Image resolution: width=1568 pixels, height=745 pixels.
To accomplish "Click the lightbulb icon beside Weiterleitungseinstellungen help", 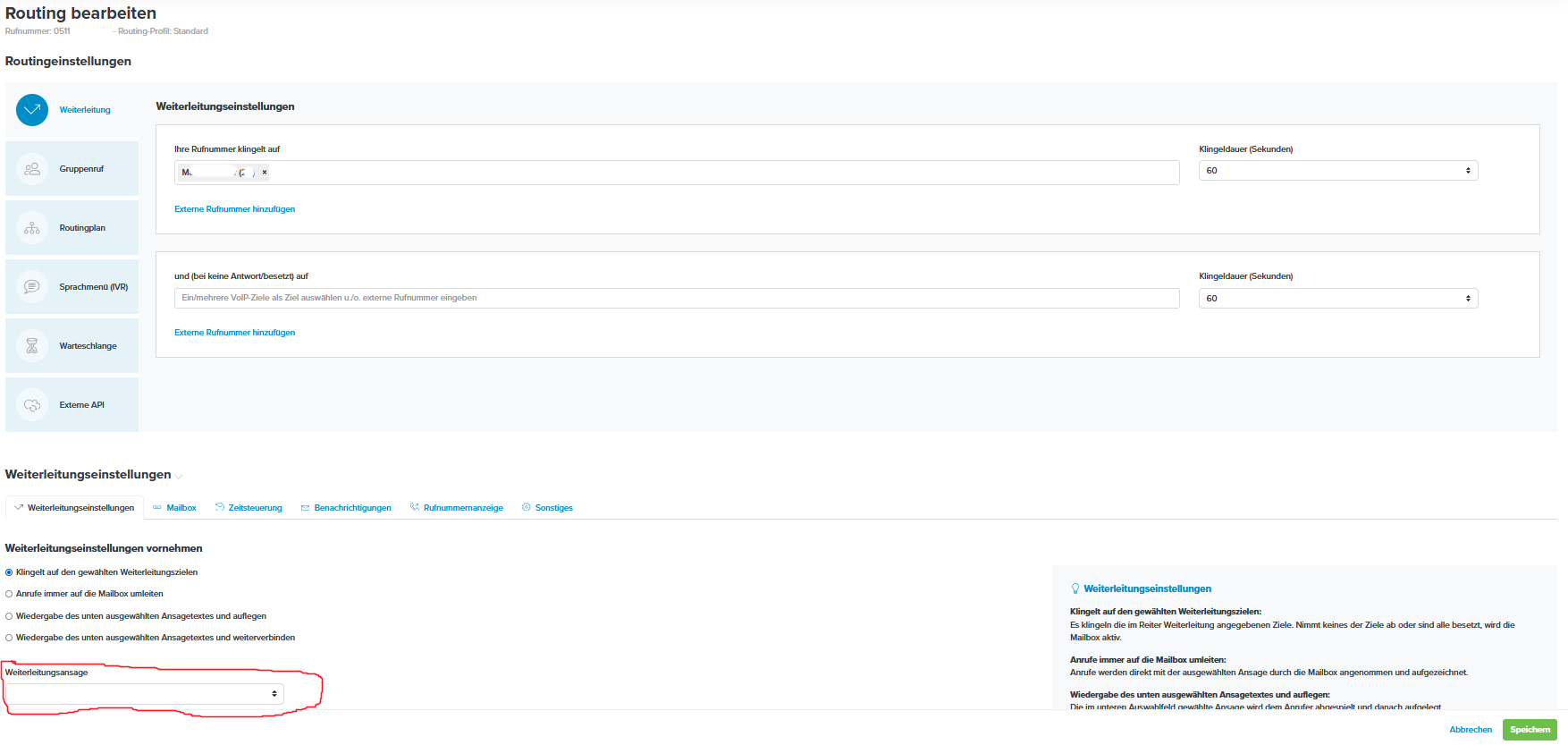I will tap(1075, 588).
